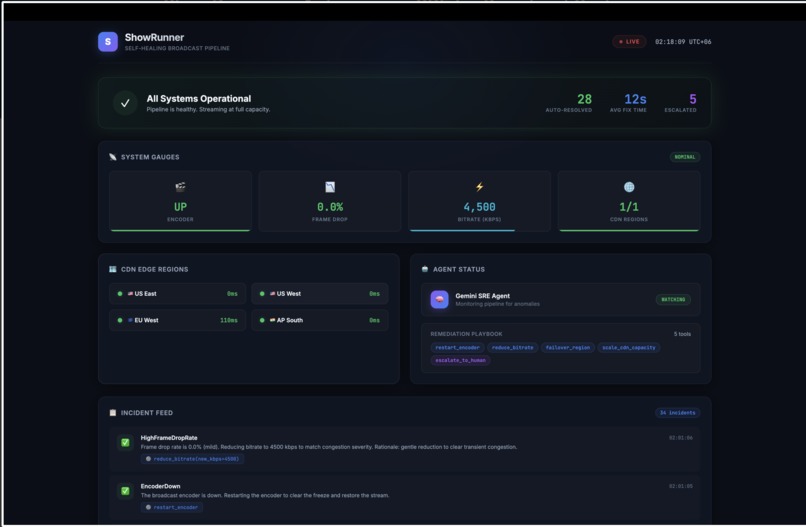This screenshot has height=527, width=806.
Task: Click the AP South region row
Action: 320,320
